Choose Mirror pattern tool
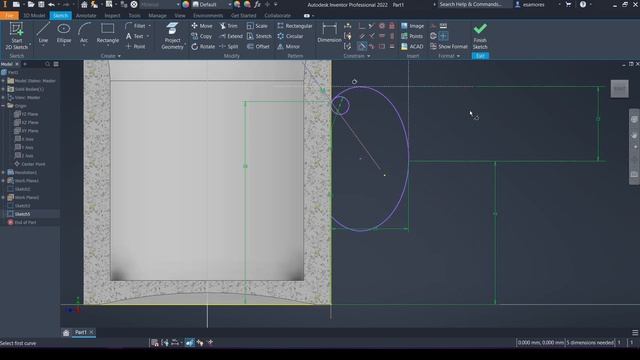Screen dimensions: 640x360 pos(289,47)
